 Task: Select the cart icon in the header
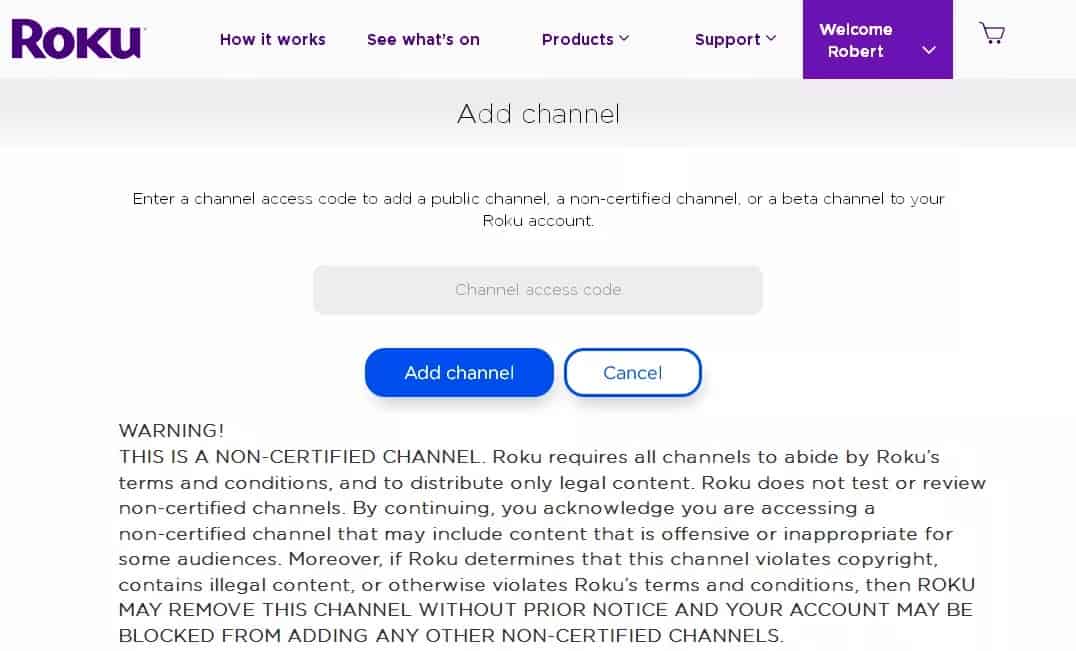[x=991, y=33]
